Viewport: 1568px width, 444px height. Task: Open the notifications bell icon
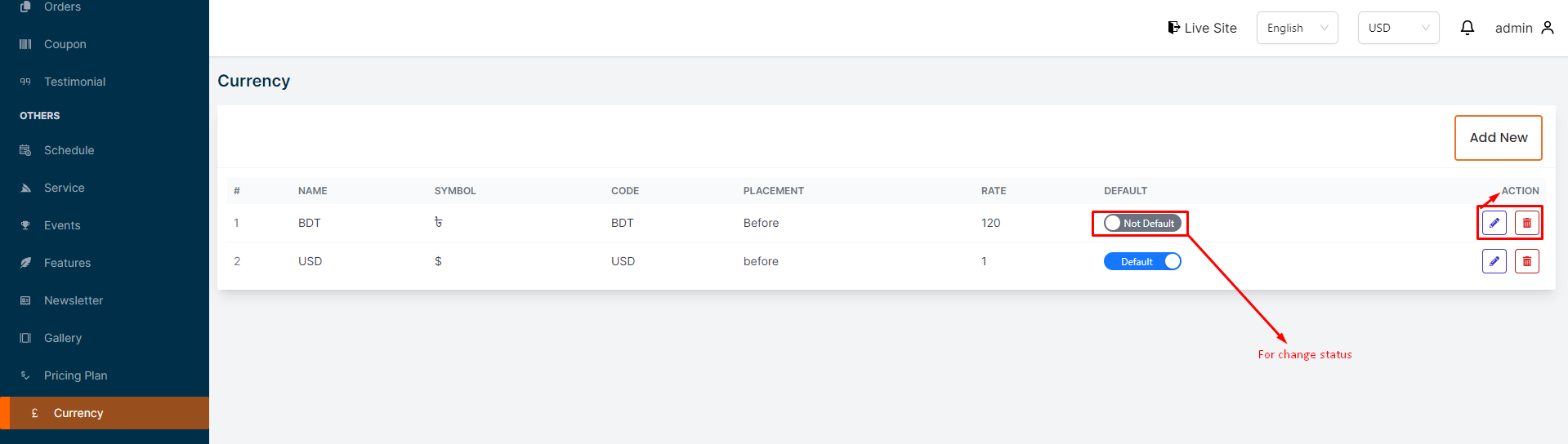[x=1467, y=28]
